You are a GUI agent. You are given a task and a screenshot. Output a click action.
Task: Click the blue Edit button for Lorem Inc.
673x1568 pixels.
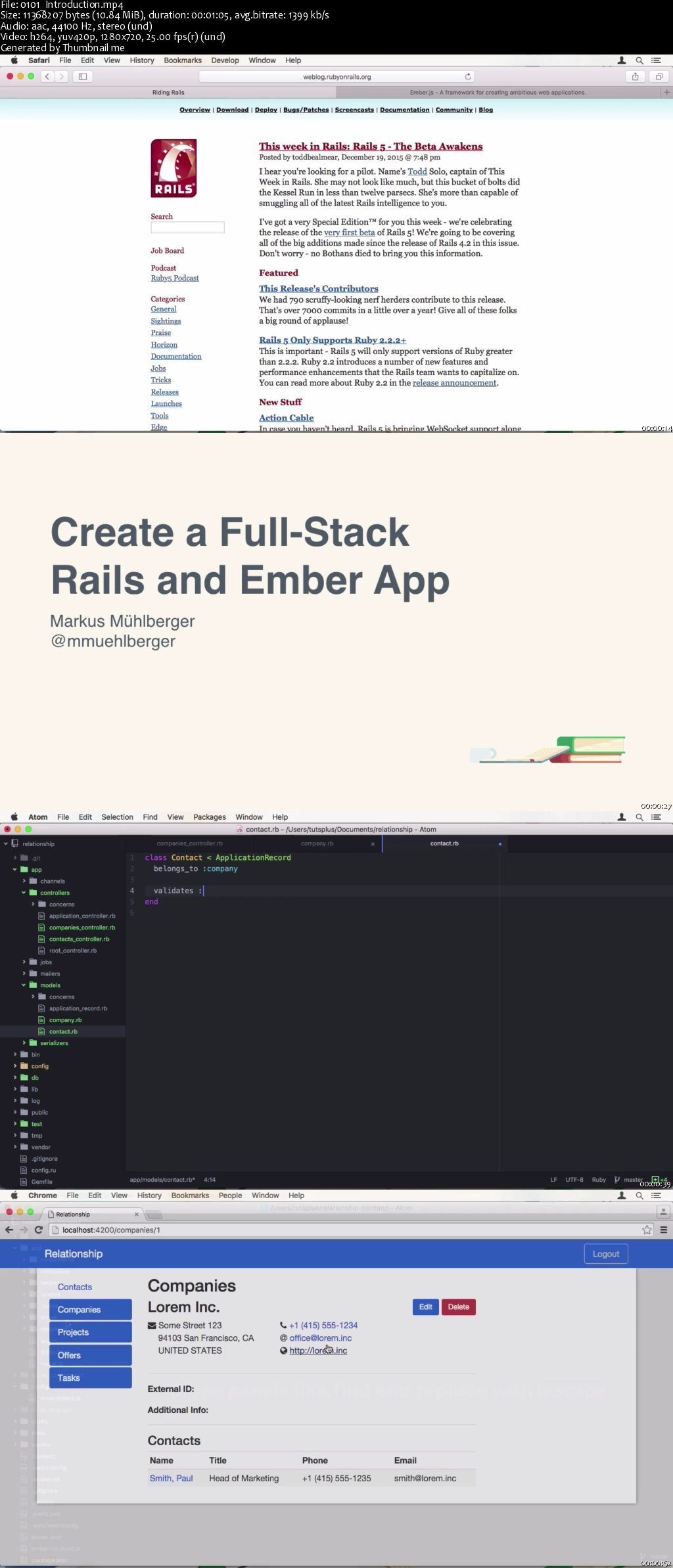coord(426,1307)
